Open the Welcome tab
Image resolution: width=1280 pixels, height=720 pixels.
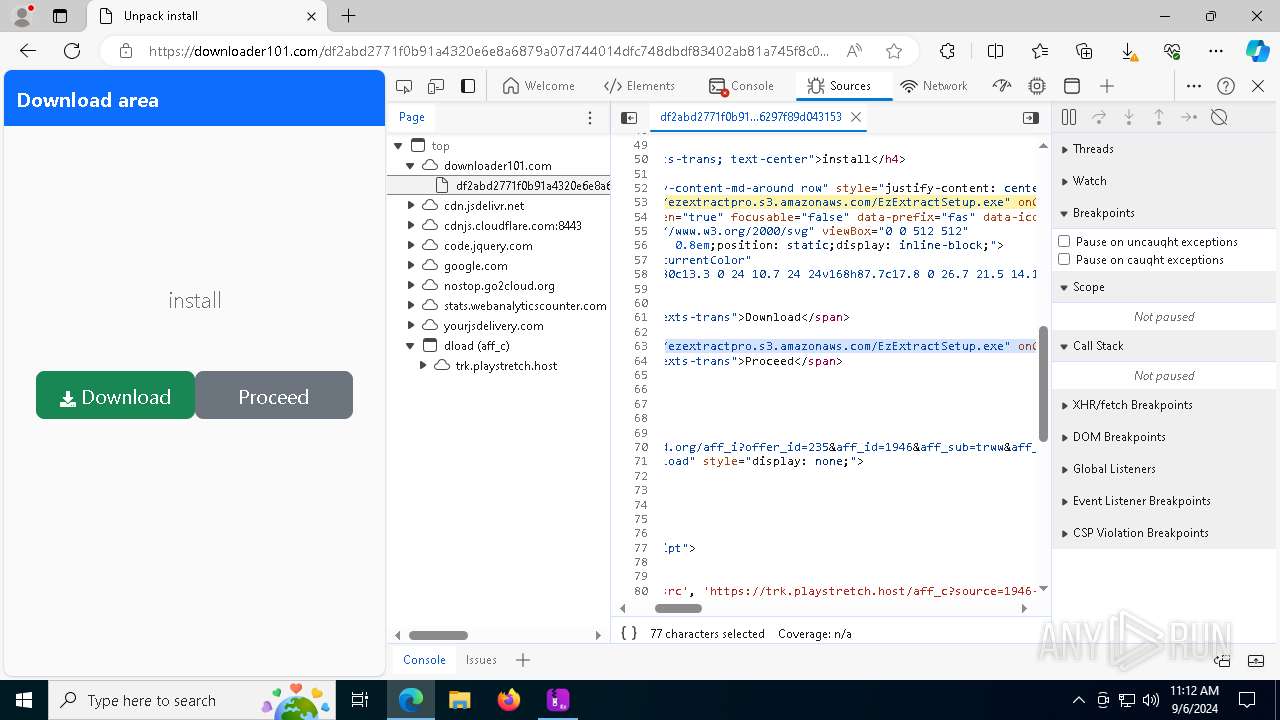pyautogui.click(x=539, y=86)
